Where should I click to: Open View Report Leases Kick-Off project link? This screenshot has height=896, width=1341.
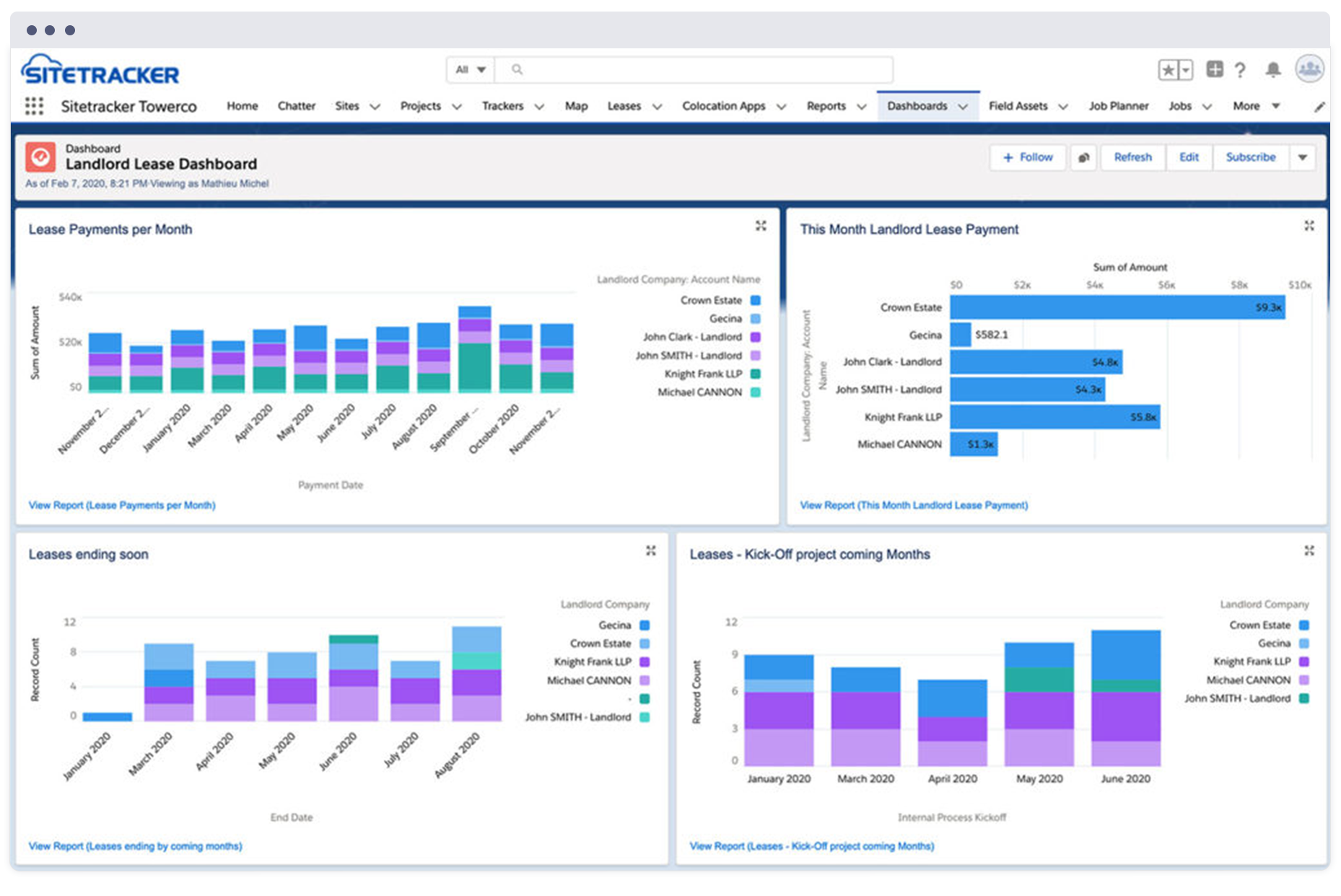(812, 846)
